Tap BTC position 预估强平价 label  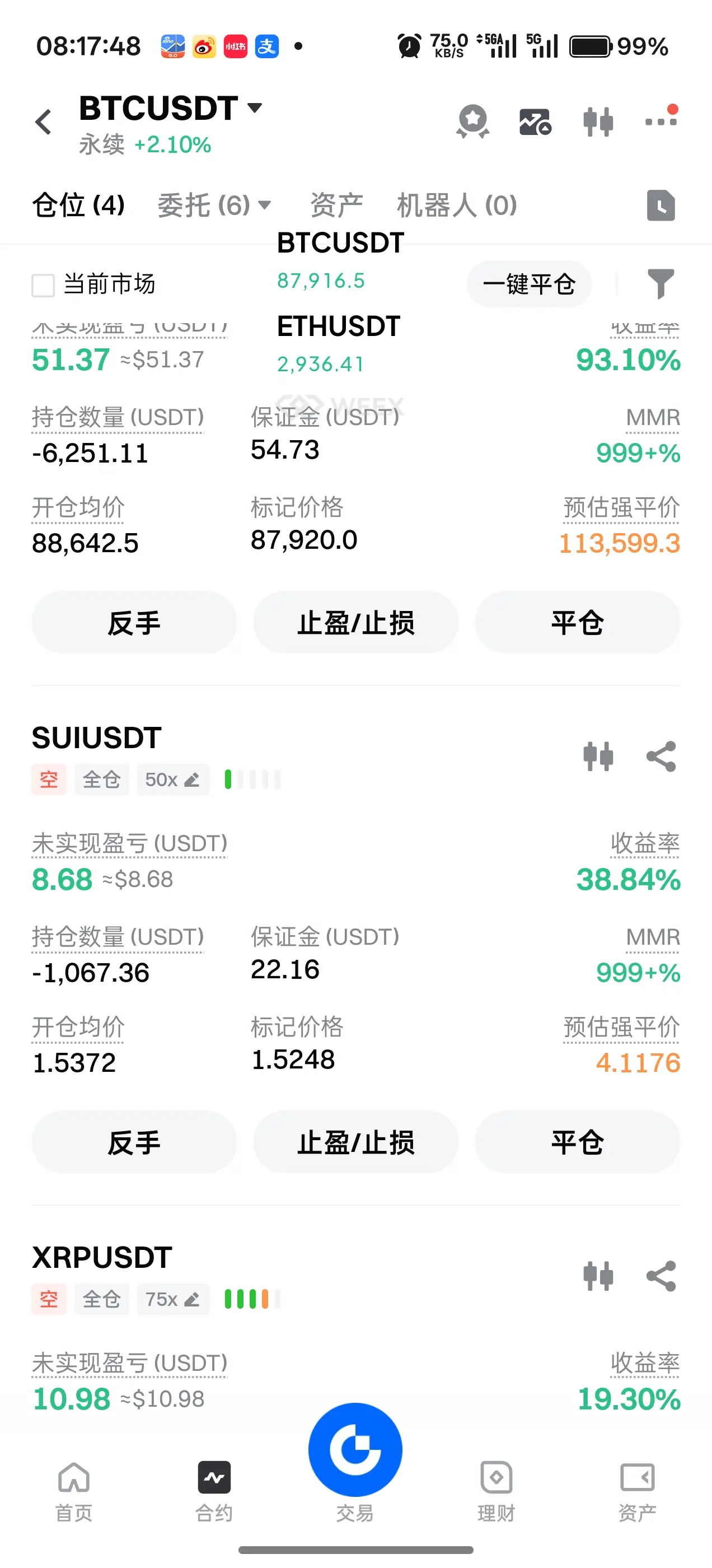point(621,508)
